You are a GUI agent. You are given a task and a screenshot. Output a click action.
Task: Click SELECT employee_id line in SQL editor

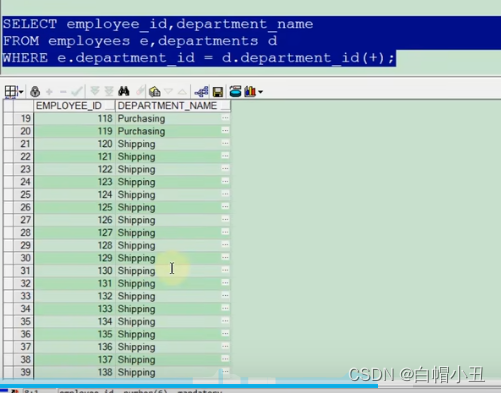tap(158, 24)
